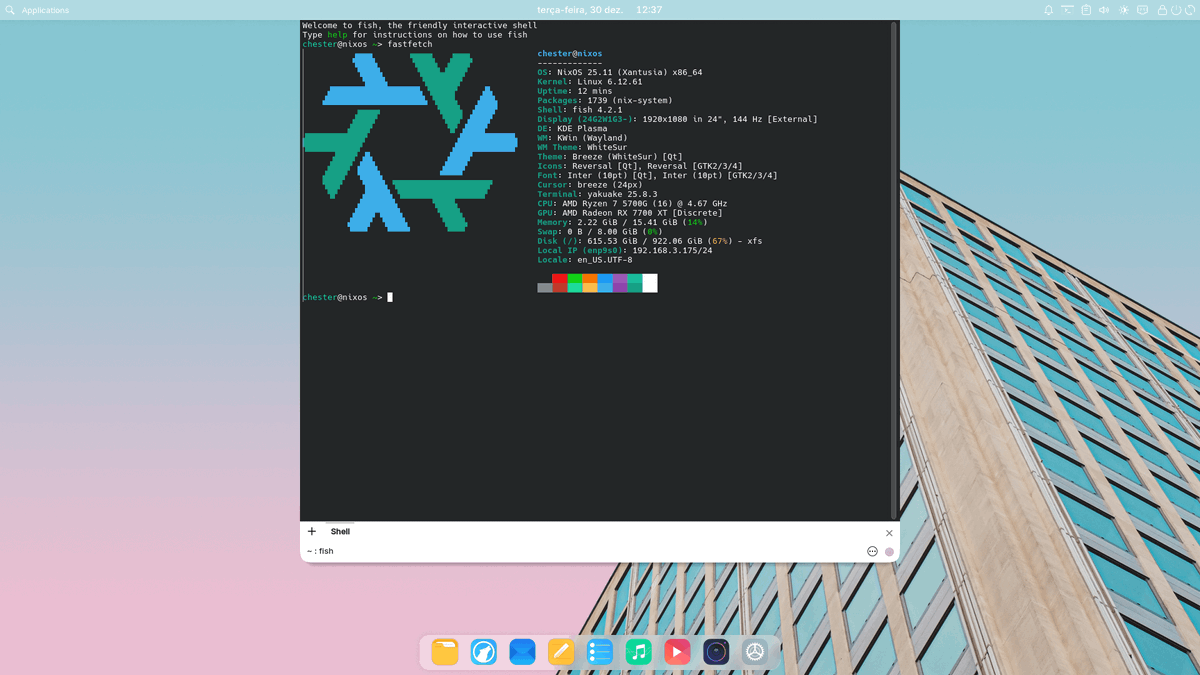Click the 'Kernel: Linux 6.12.61' line
The height and width of the screenshot is (675, 1200).
590,82
